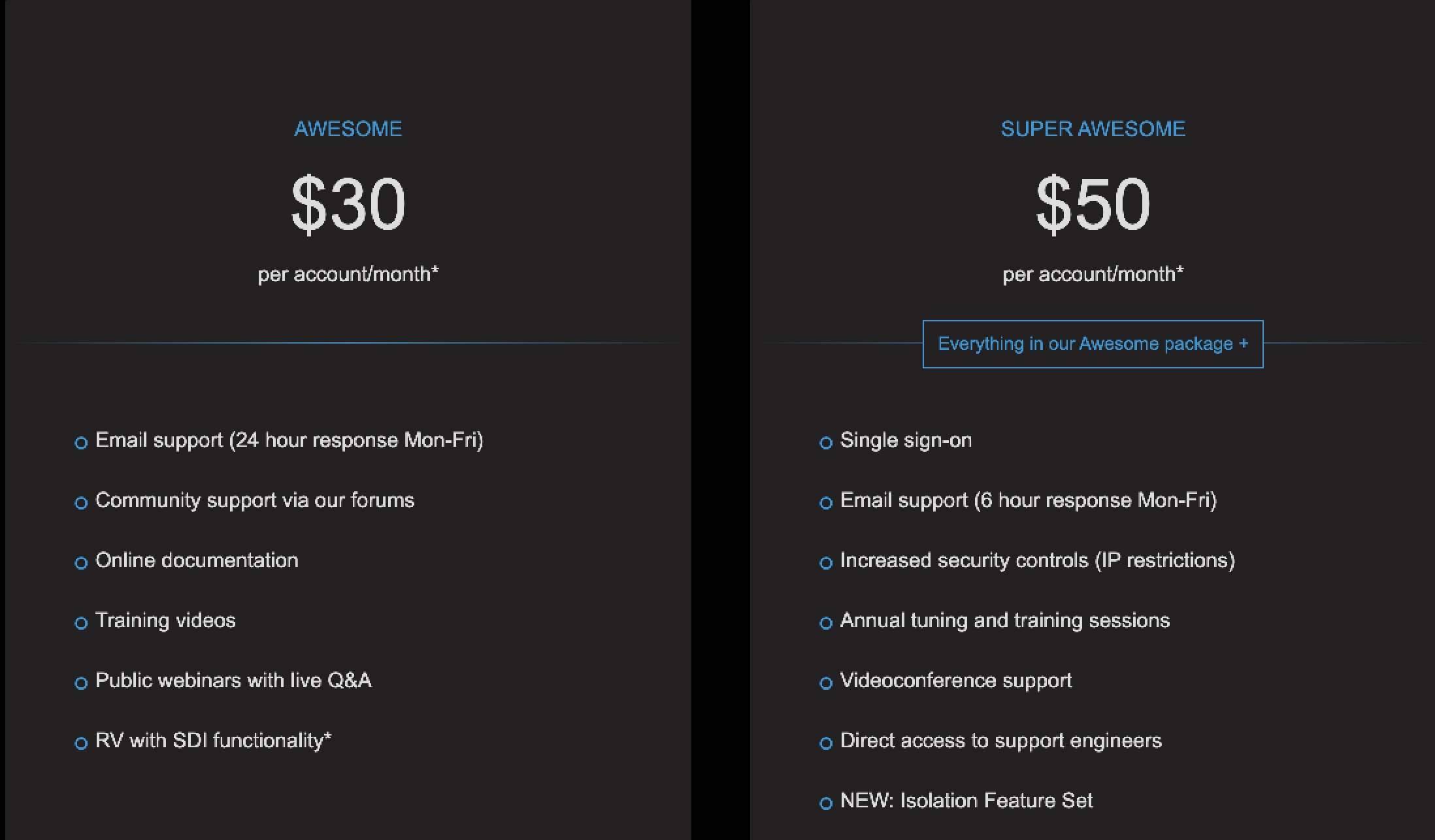Click per account/month* under the $50 price
The image size is (1435, 840).
1093,274
